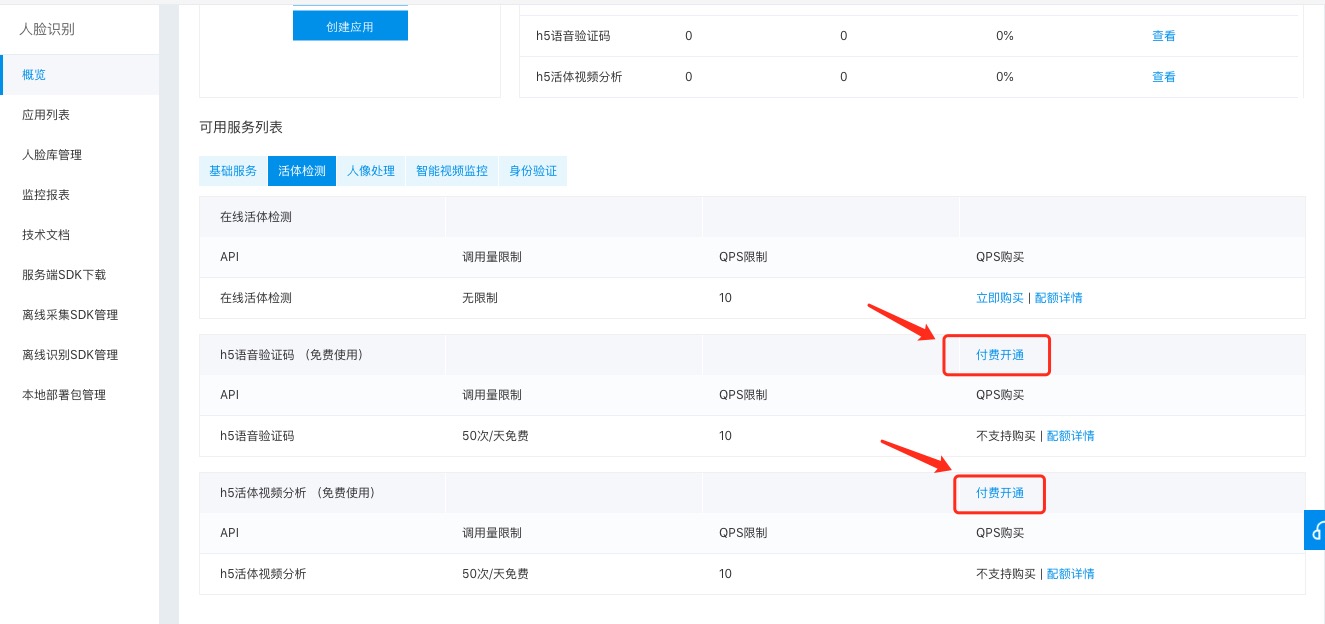This screenshot has width=1325, height=624.
Task: Click 查看 in the h5活体视频分析 stats row
Action: pos(1164,77)
